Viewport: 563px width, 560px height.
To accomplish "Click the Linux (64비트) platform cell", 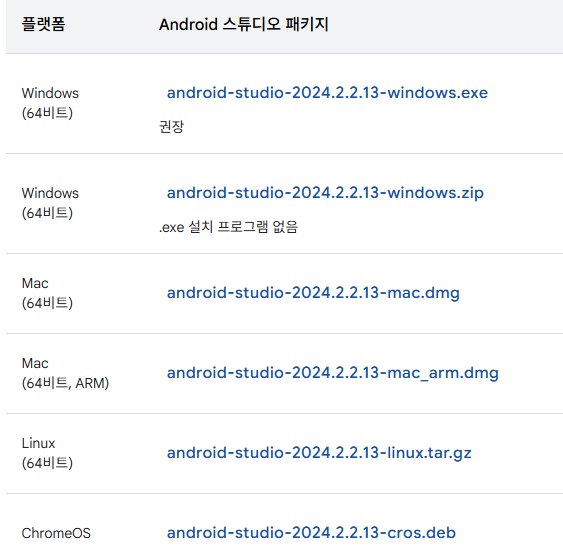I will tap(47, 453).
